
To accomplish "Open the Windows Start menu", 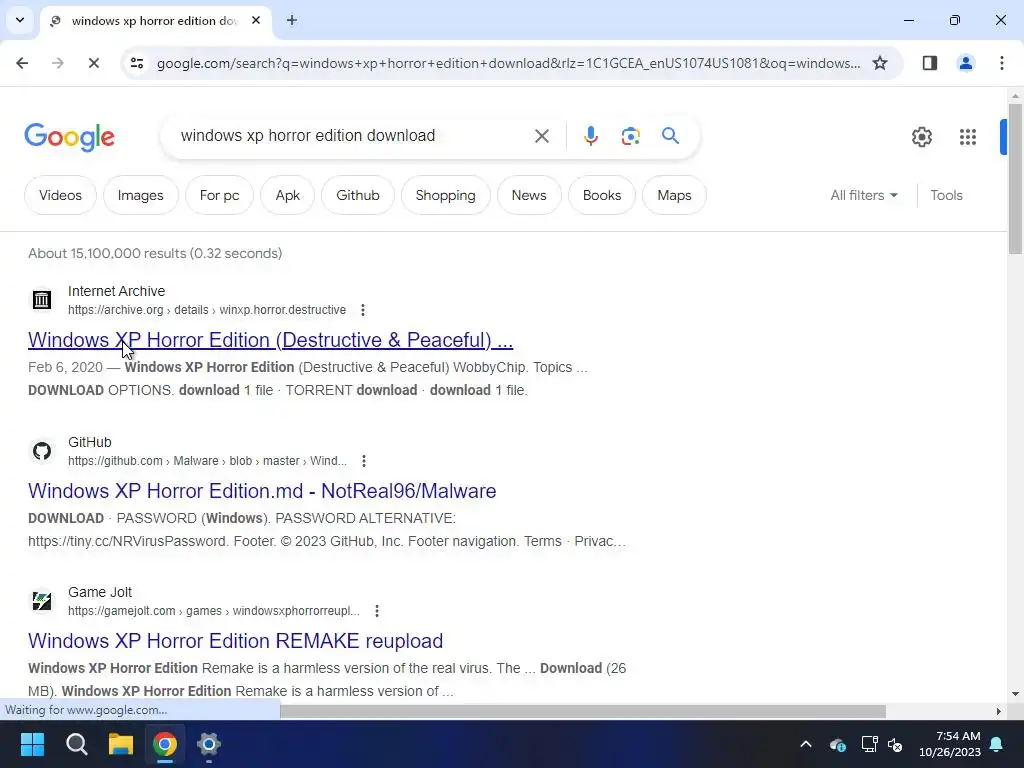I will (x=33, y=744).
